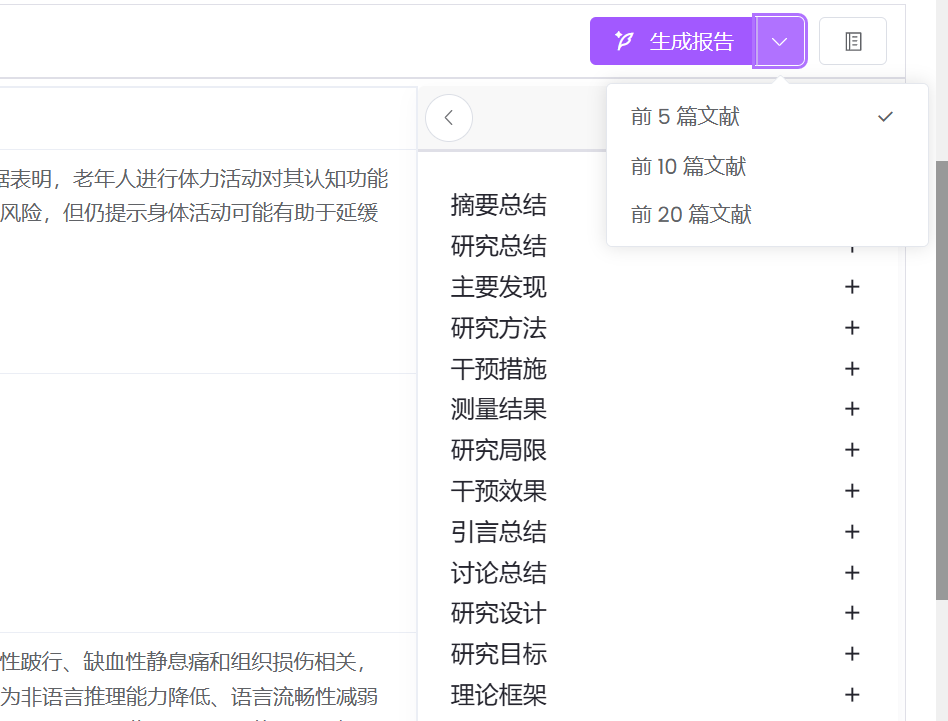Open the report outline panel icon
948x721 pixels.
tap(852, 40)
